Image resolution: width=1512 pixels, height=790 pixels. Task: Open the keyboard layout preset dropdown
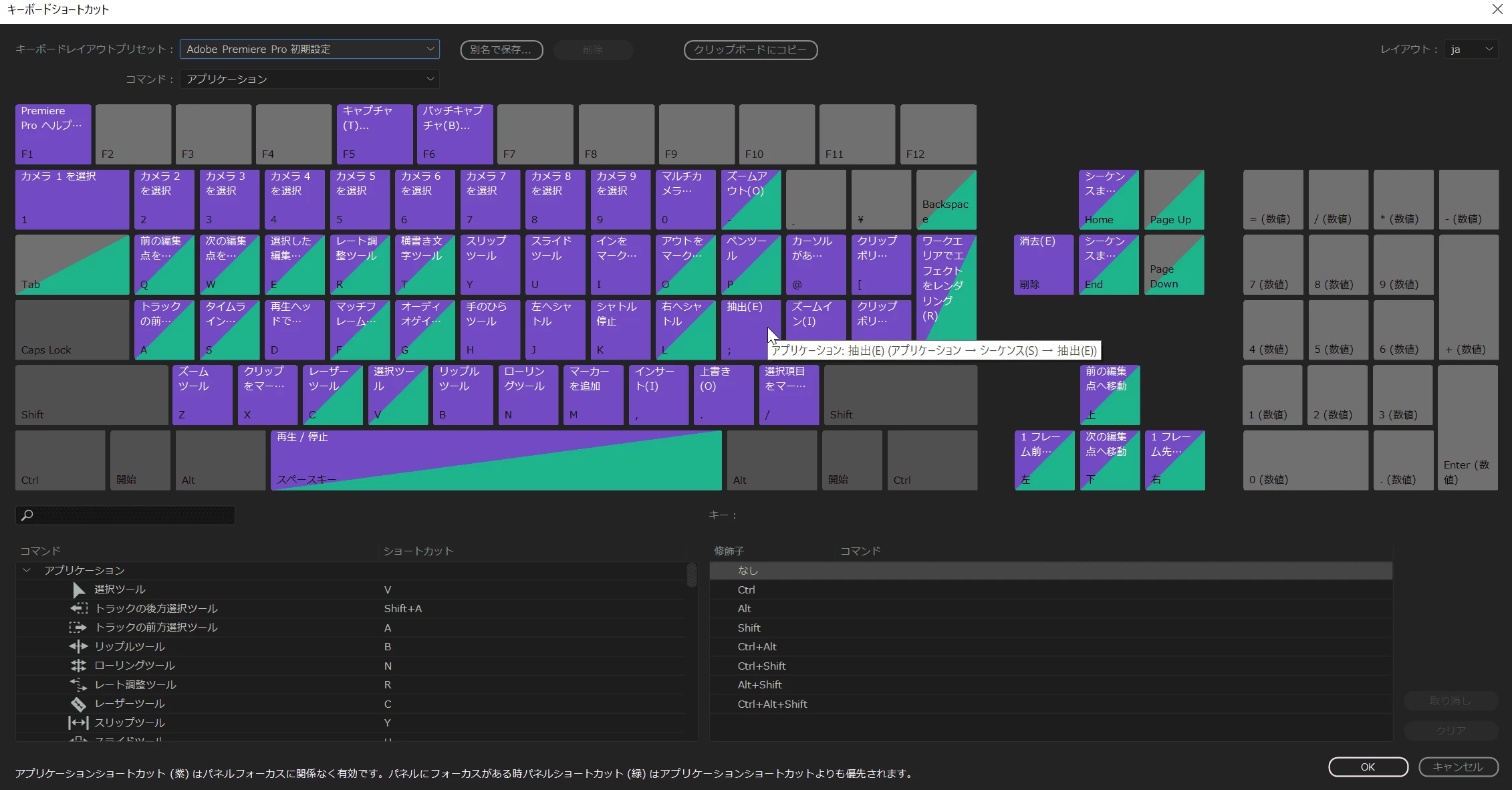click(309, 49)
